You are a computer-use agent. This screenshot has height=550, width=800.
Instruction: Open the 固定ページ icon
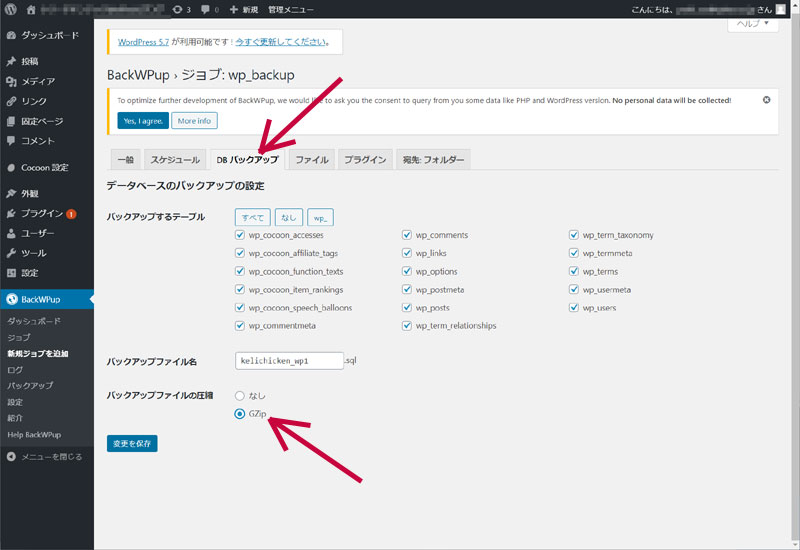click(11, 121)
